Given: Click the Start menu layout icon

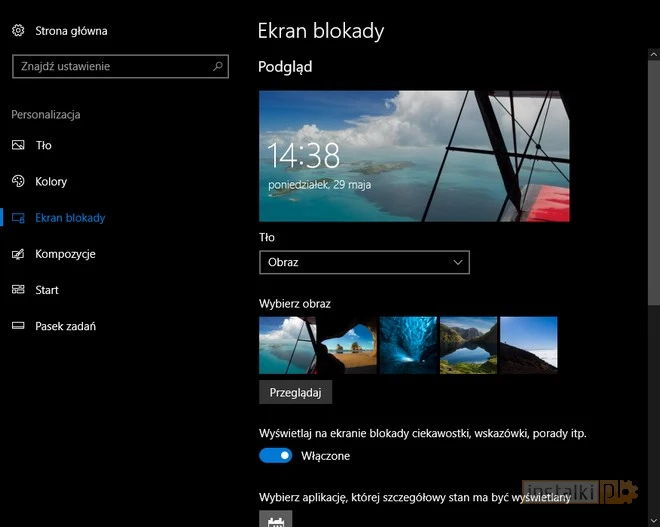Looking at the screenshot, I should (x=18, y=290).
